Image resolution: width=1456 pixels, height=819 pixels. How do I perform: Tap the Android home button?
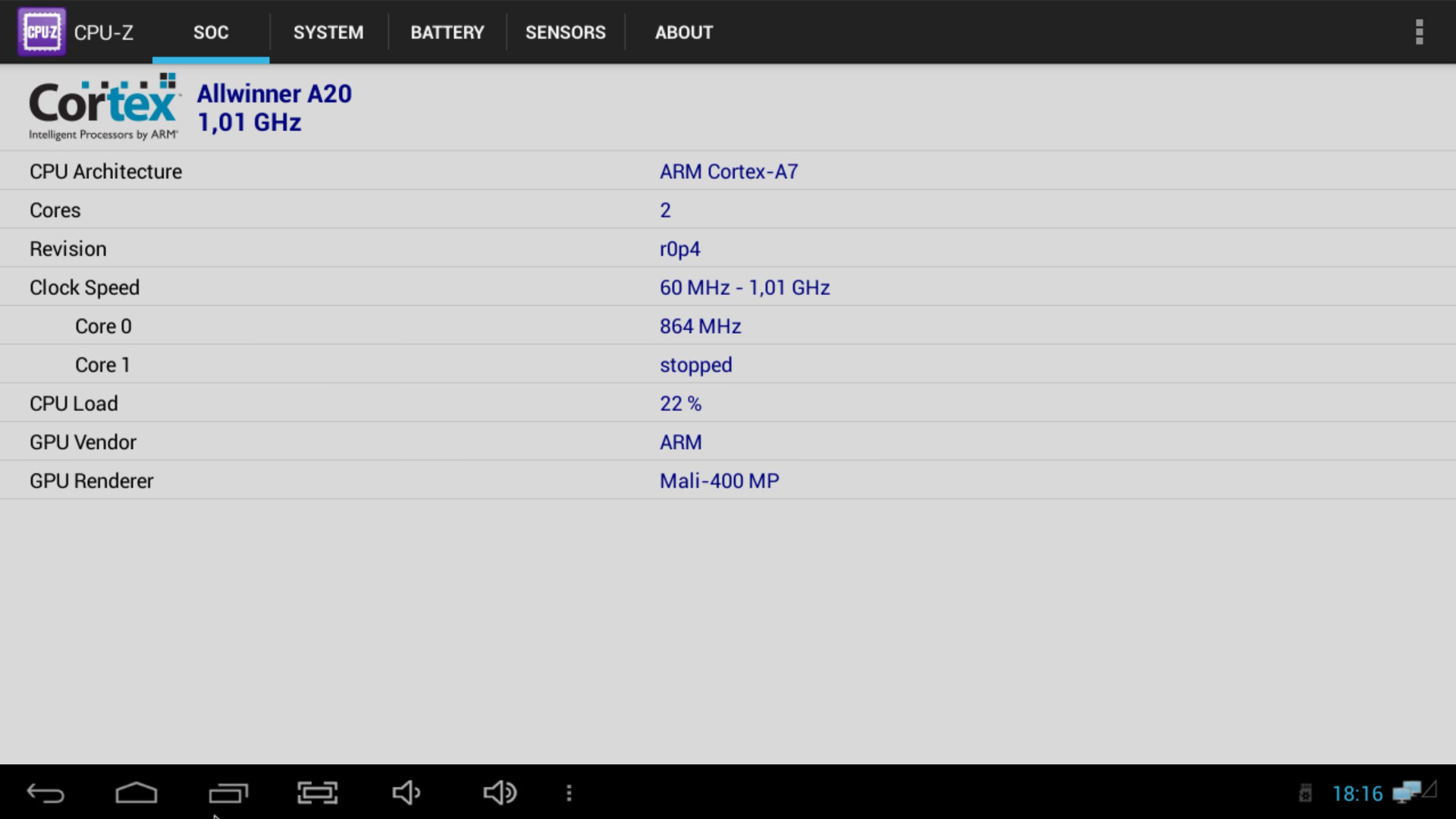click(x=136, y=793)
